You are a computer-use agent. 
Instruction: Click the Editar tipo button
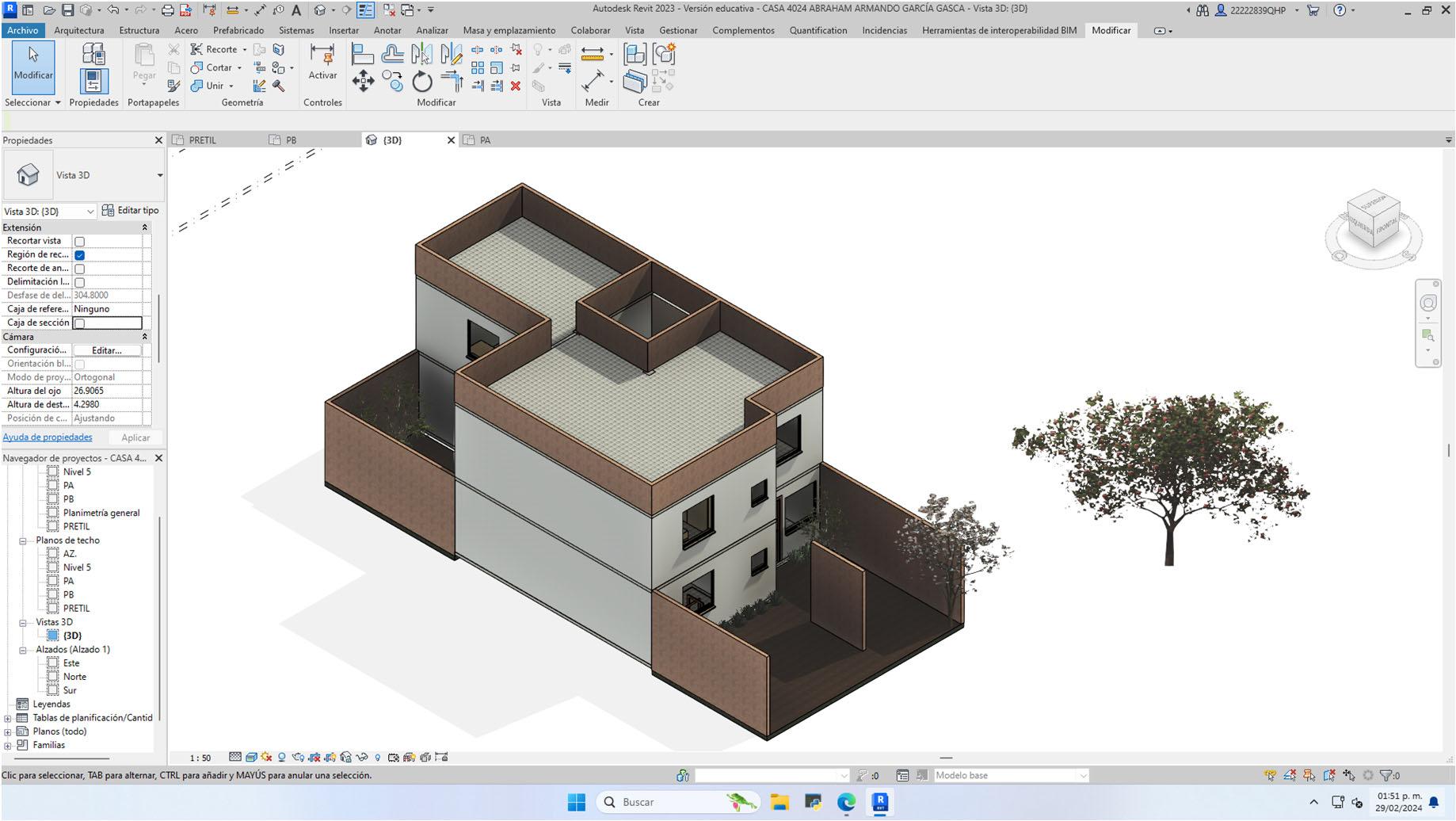click(x=131, y=211)
